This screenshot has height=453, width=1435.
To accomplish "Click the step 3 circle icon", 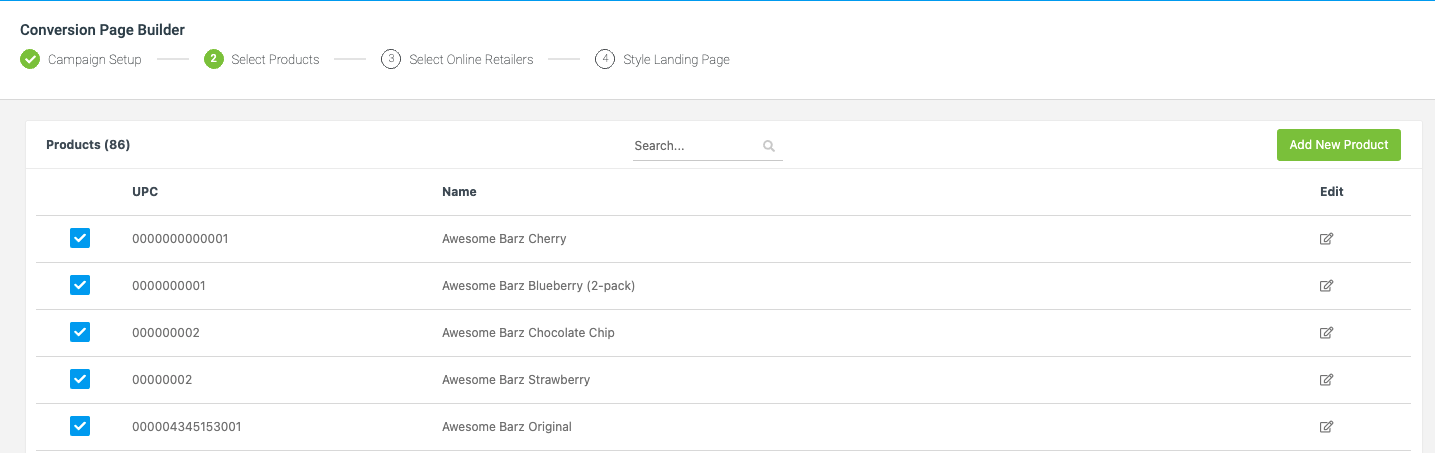I will tap(391, 59).
